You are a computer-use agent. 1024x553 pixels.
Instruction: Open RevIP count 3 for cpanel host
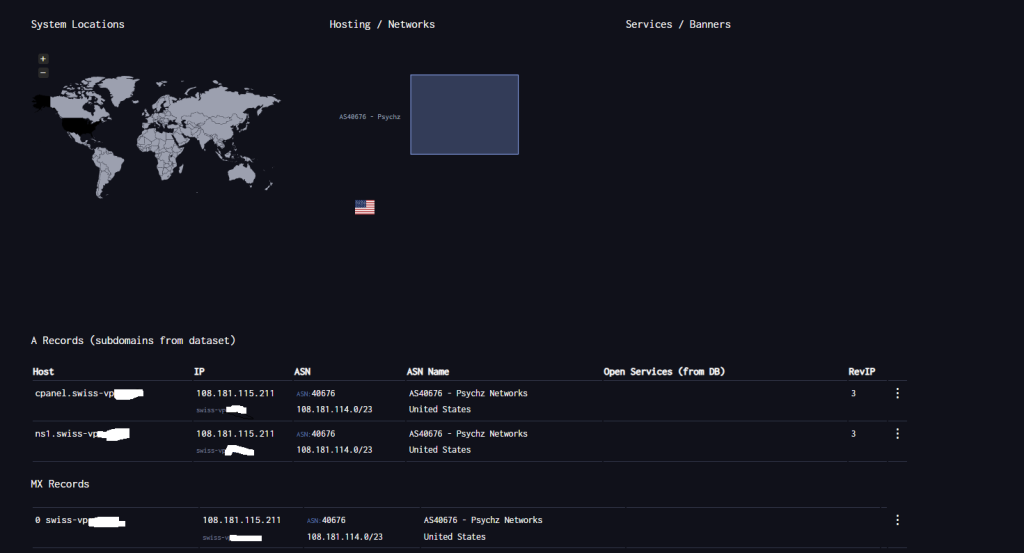tap(853, 393)
